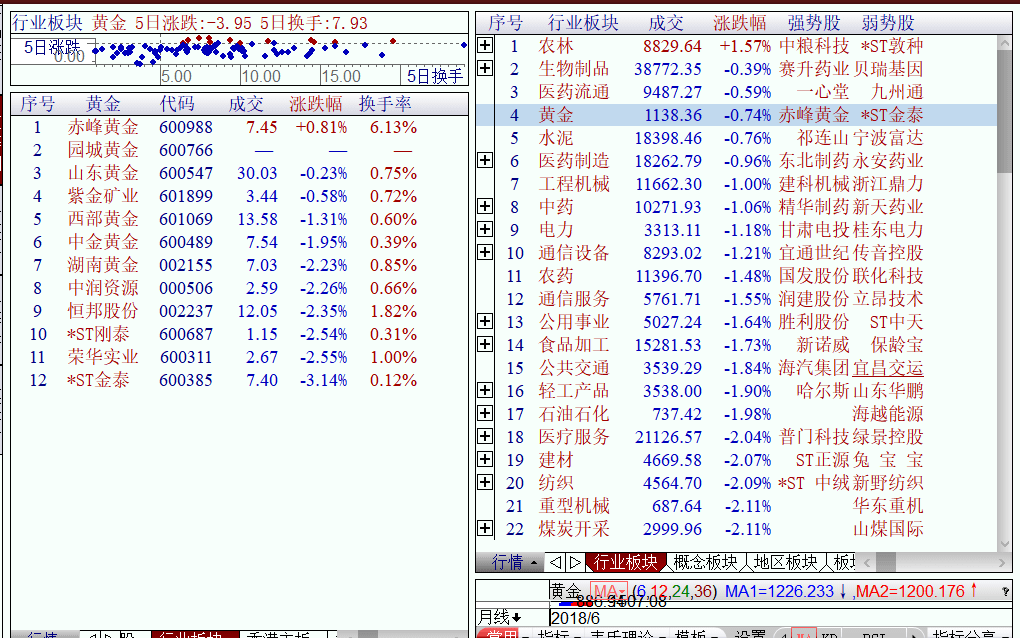Expand the 农林 sector row

[x=485, y=46]
